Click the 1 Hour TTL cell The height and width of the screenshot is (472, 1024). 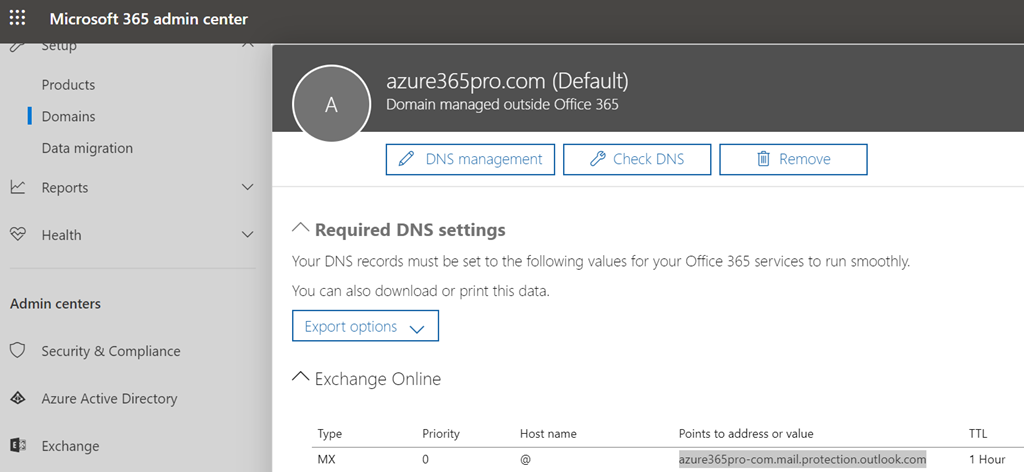pyautogui.click(x=987, y=459)
